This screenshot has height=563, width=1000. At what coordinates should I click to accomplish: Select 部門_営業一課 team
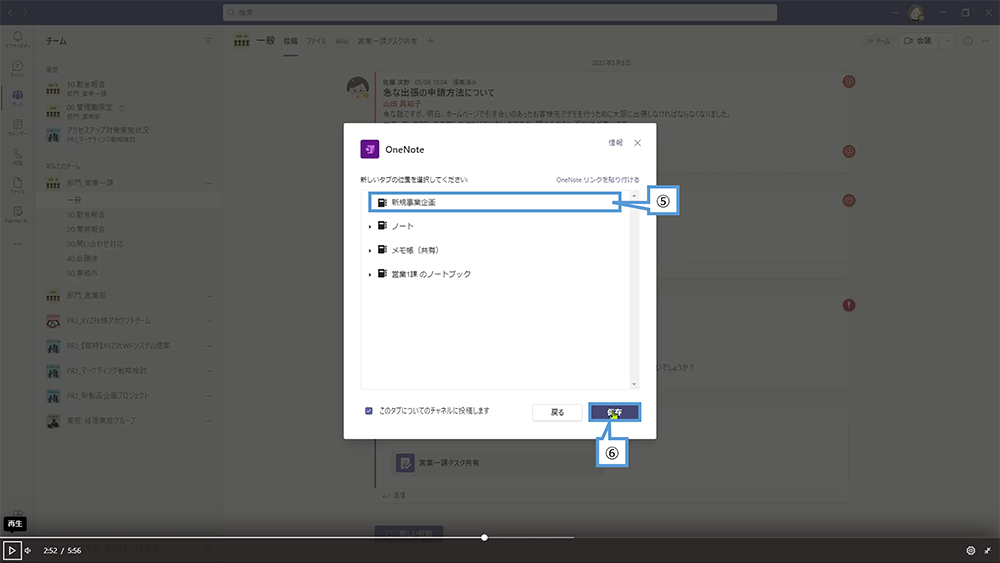click(x=90, y=183)
